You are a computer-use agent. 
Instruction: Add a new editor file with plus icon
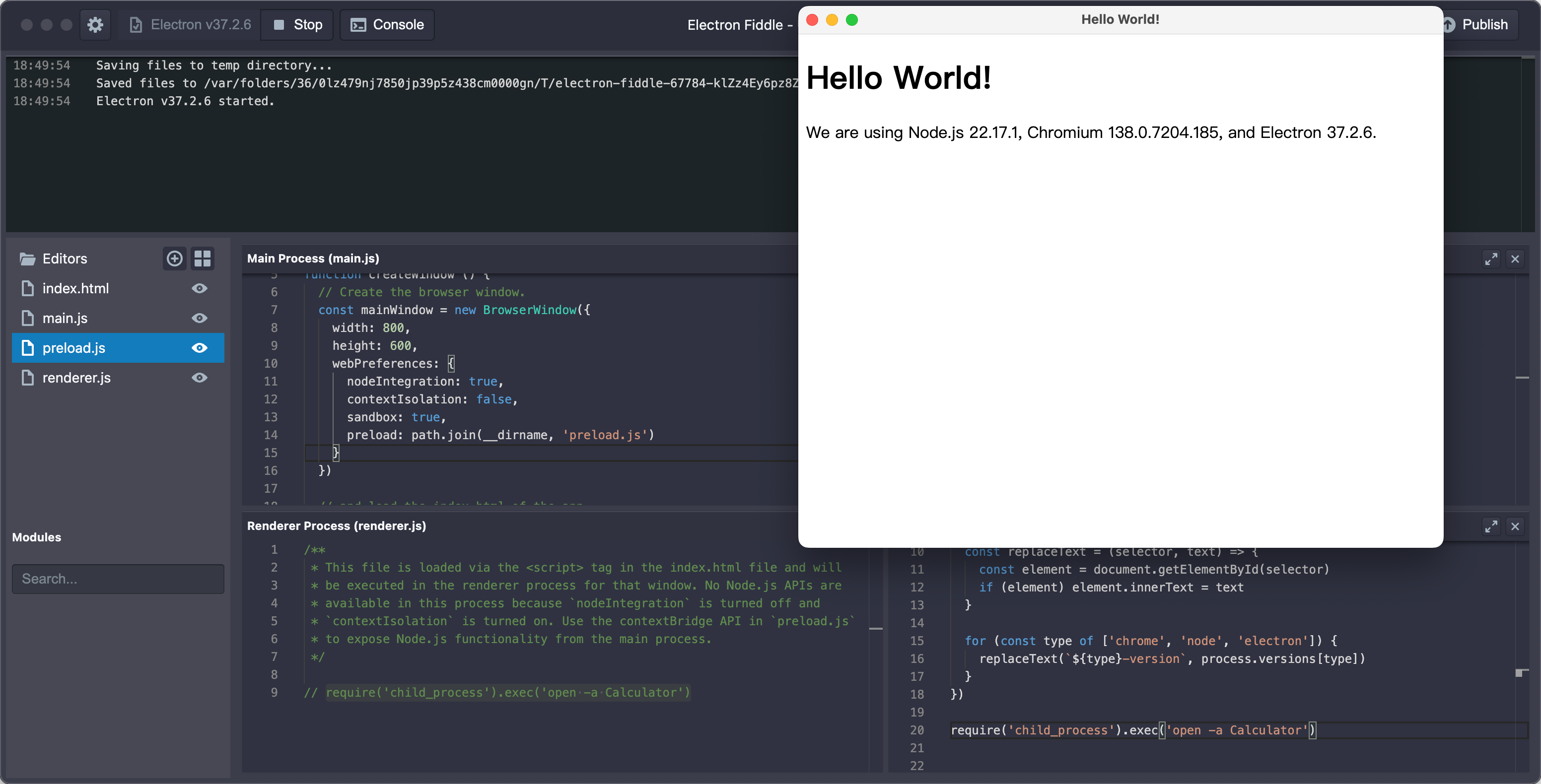[x=175, y=259]
